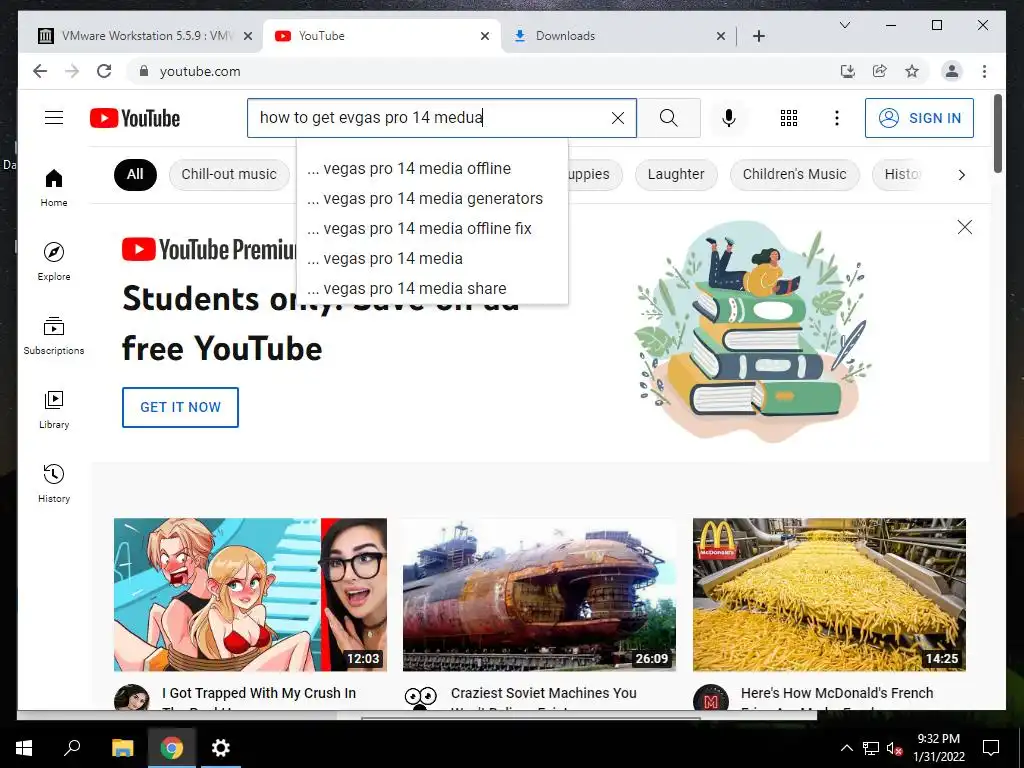Open the Windows Start menu
The height and width of the screenshot is (768, 1024).
tap(24, 748)
